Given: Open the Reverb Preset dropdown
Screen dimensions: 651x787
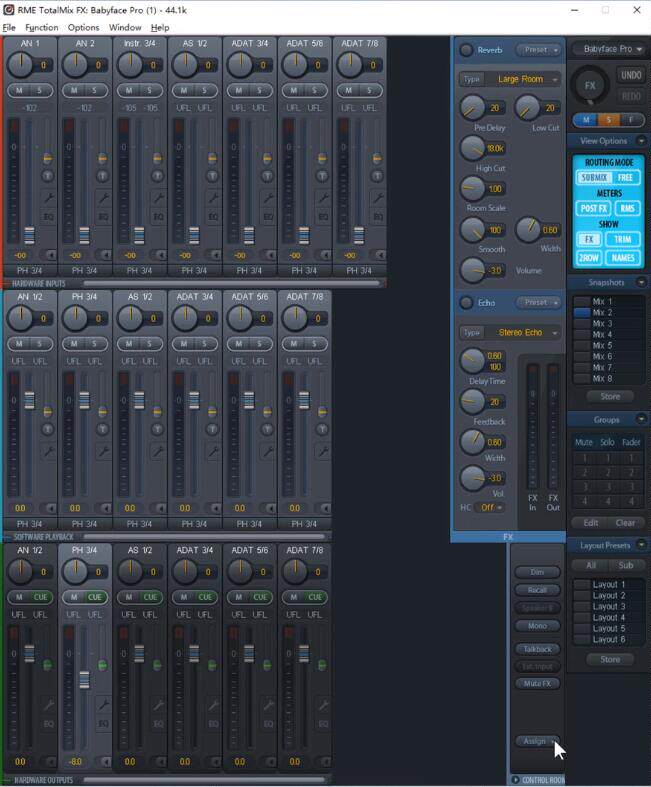Looking at the screenshot, I should pyautogui.click(x=539, y=50).
